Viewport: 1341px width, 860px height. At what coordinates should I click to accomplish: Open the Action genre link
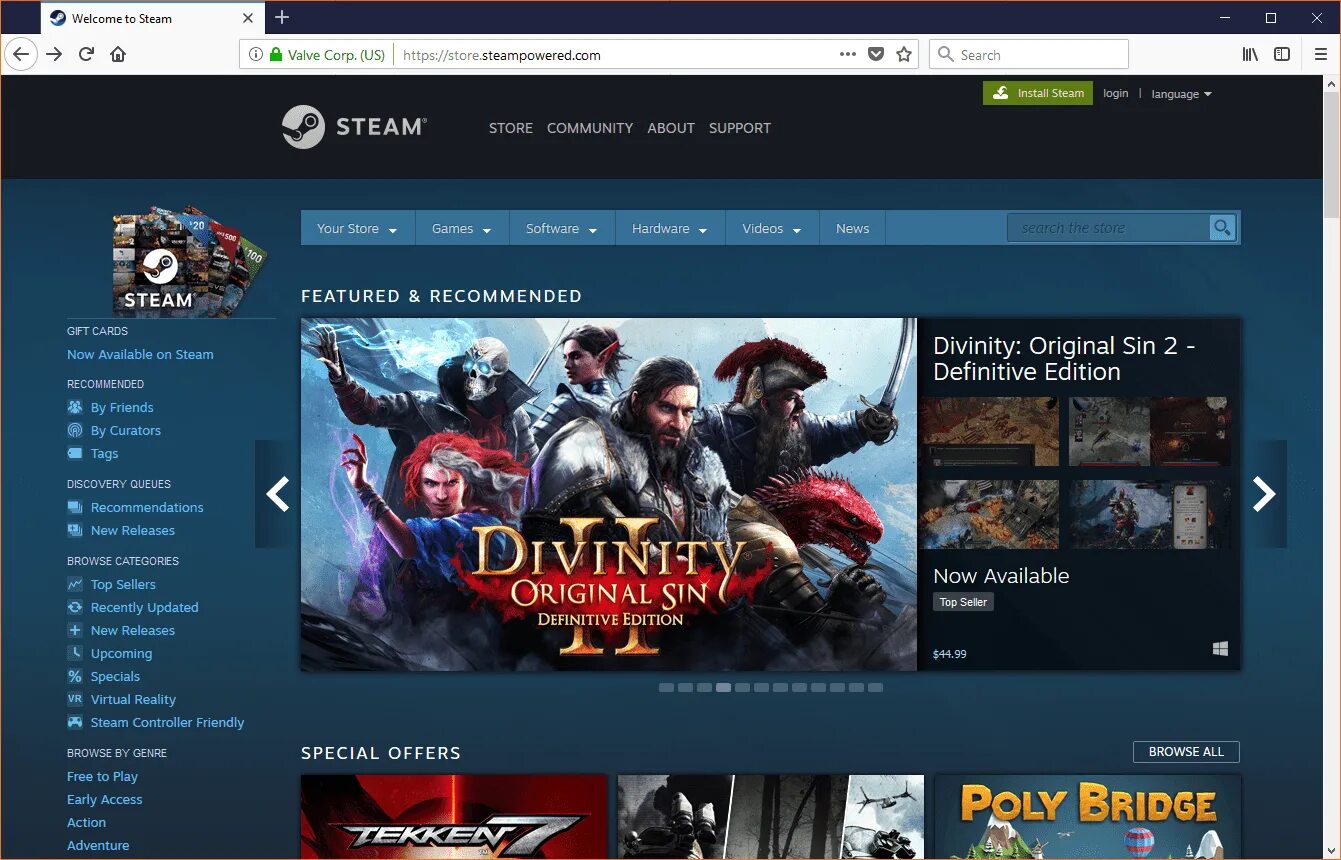(x=86, y=822)
